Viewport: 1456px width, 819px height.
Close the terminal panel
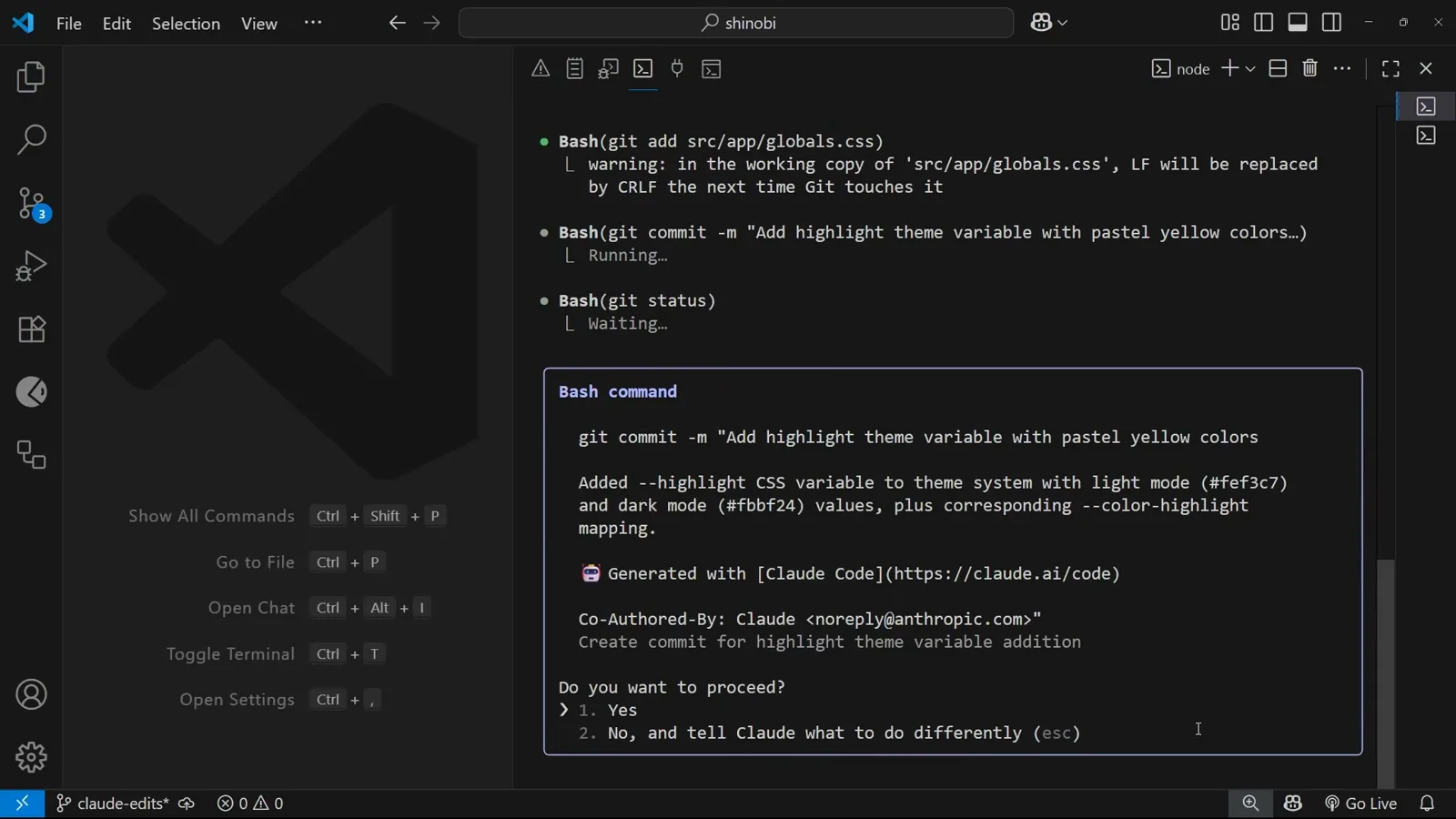click(1426, 68)
